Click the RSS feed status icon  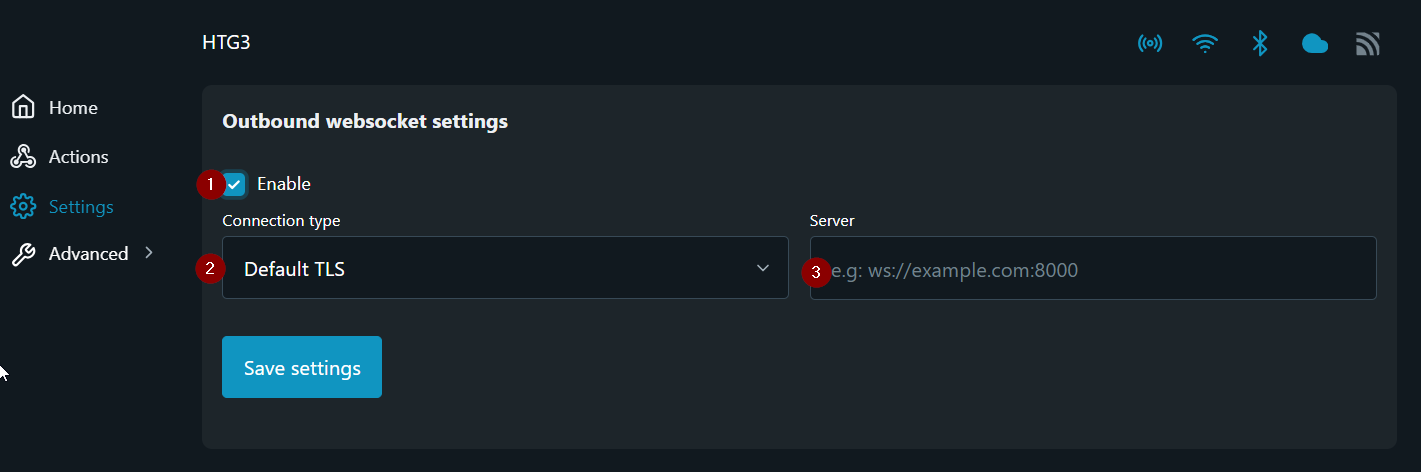pyautogui.click(x=1368, y=44)
